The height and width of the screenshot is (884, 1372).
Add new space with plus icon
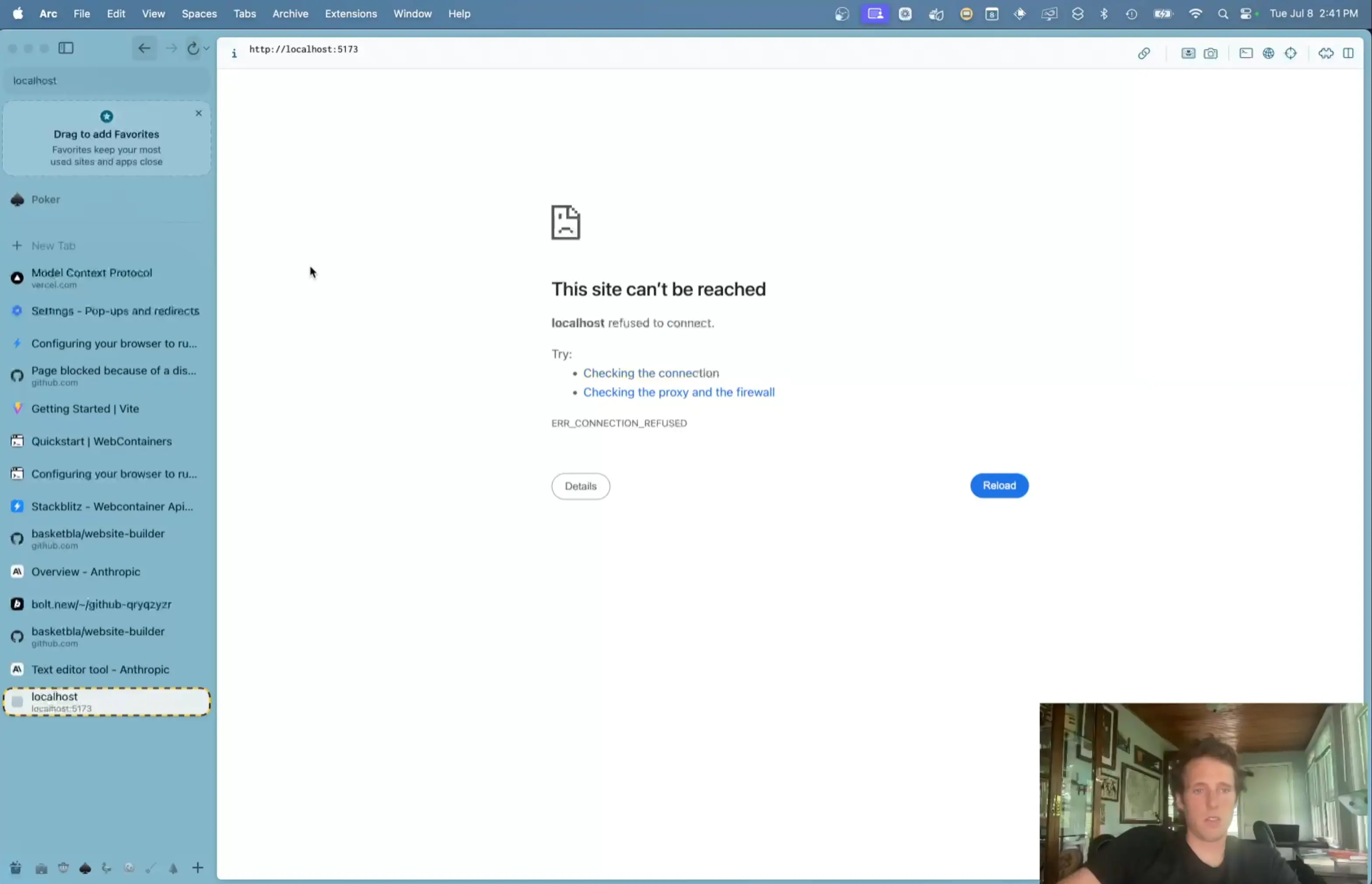197,868
